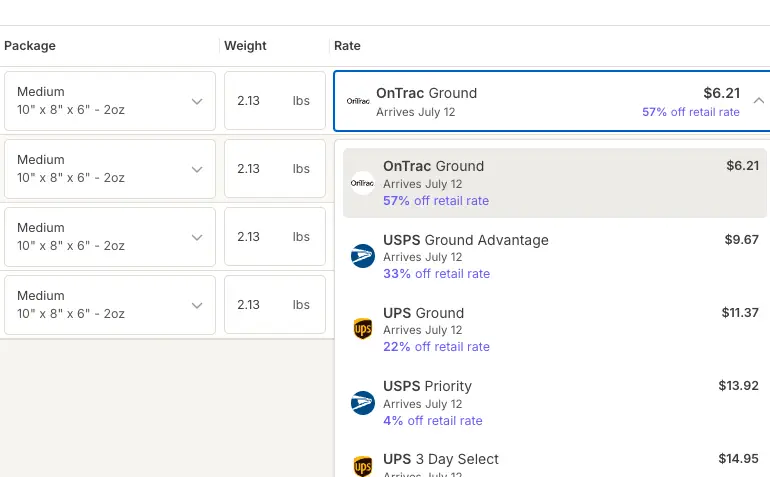
Task: Collapse the selected OnTrac Ground rate chevron
Action: click(759, 101)
